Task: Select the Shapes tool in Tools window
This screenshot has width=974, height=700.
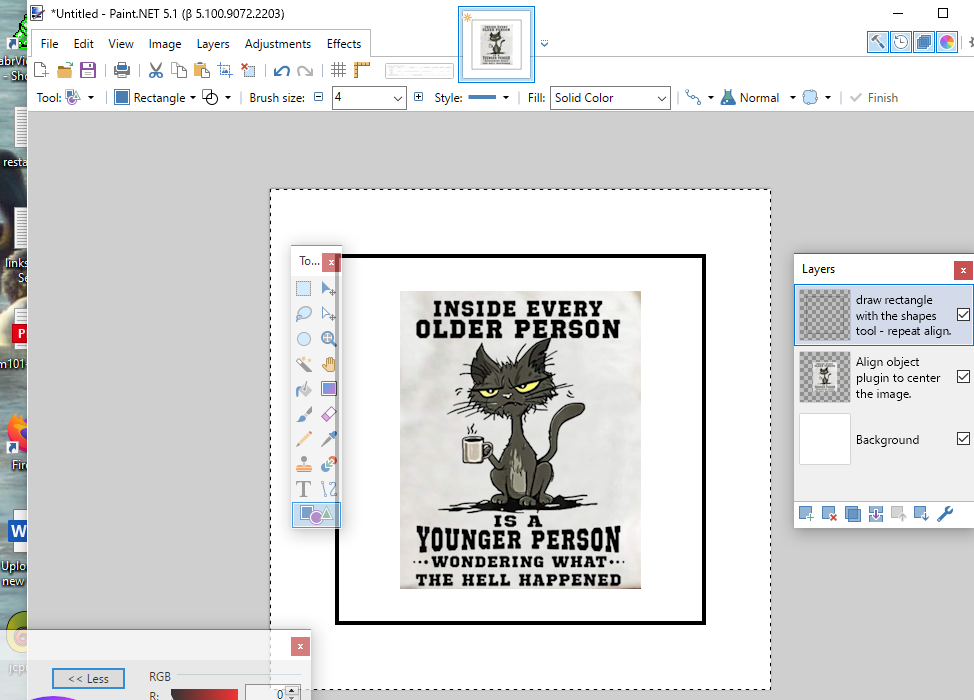Action: tap(316, 514)
